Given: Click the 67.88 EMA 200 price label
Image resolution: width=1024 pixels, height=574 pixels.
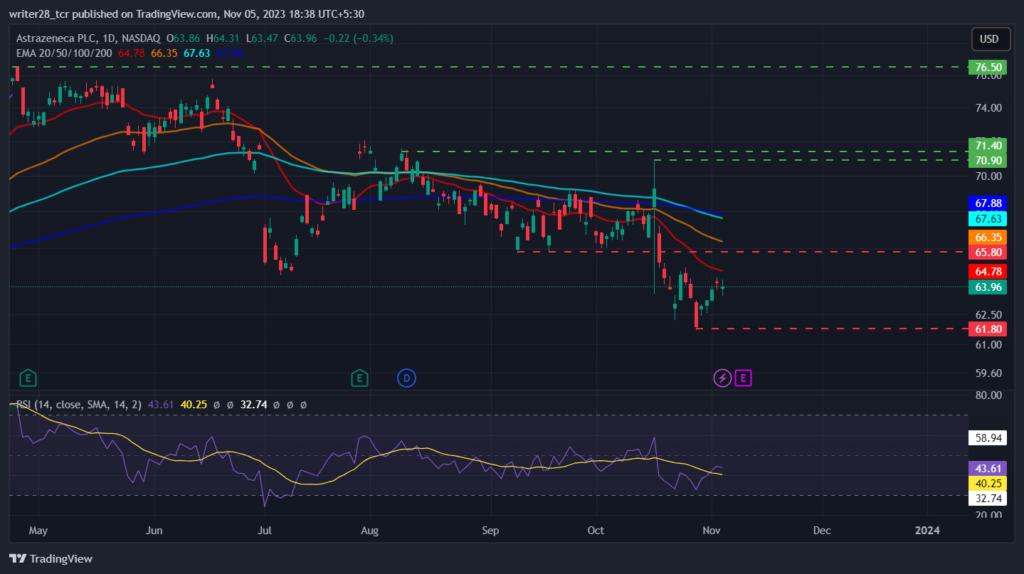Looking at the screenshot, I should 987,204.
